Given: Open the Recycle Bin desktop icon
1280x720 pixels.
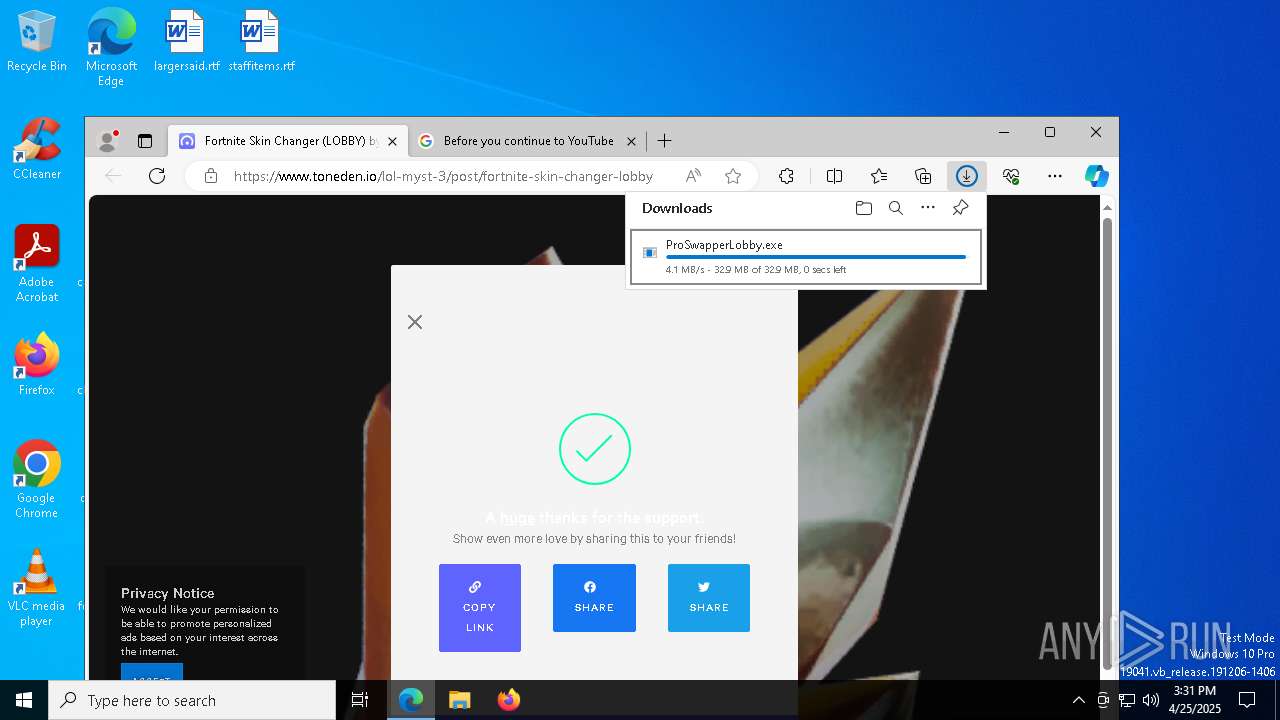Looking at the screenshot, I should (x=37, y=41).
